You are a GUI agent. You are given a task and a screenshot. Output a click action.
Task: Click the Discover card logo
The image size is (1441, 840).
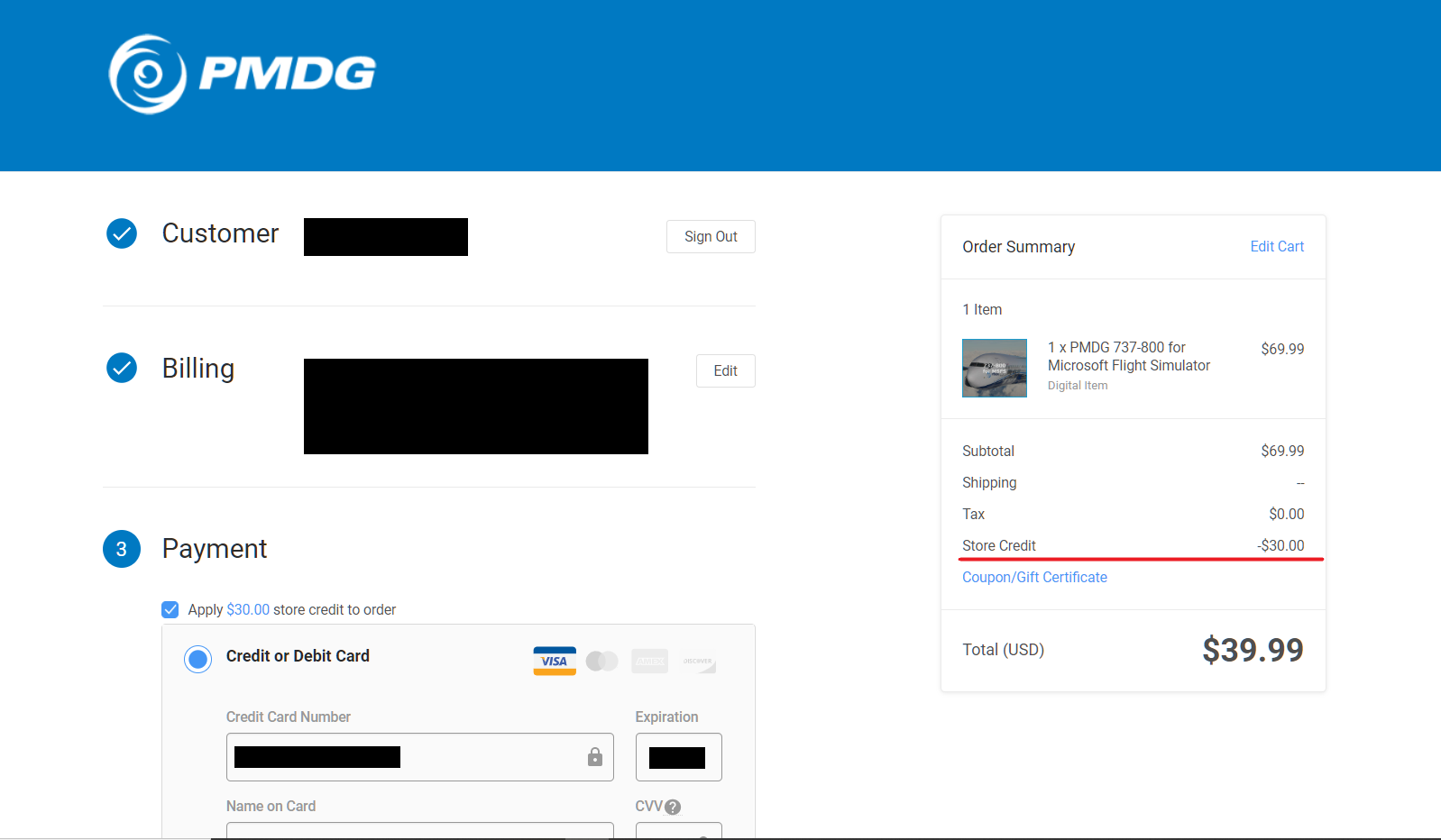[698, 662]
